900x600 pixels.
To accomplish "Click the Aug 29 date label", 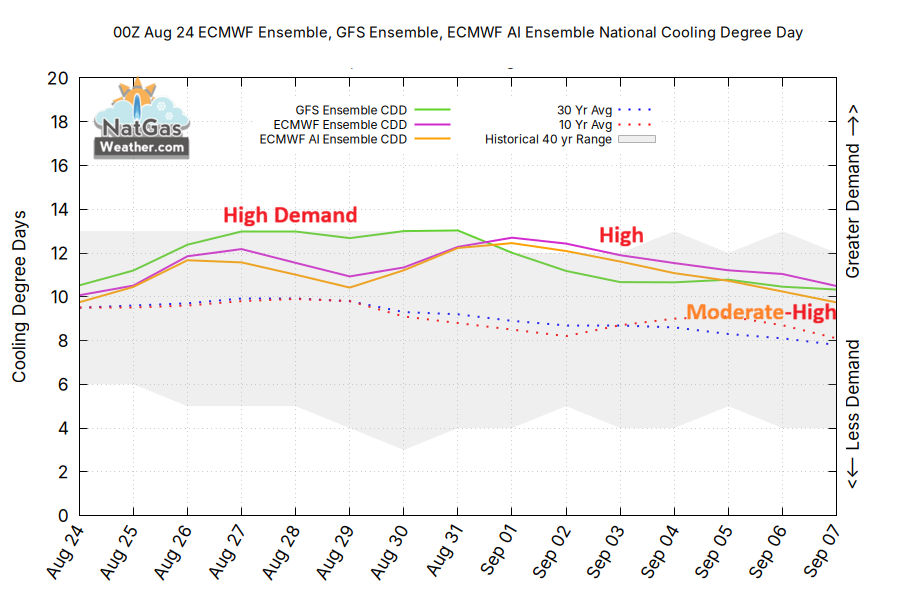I will point(335,552).
